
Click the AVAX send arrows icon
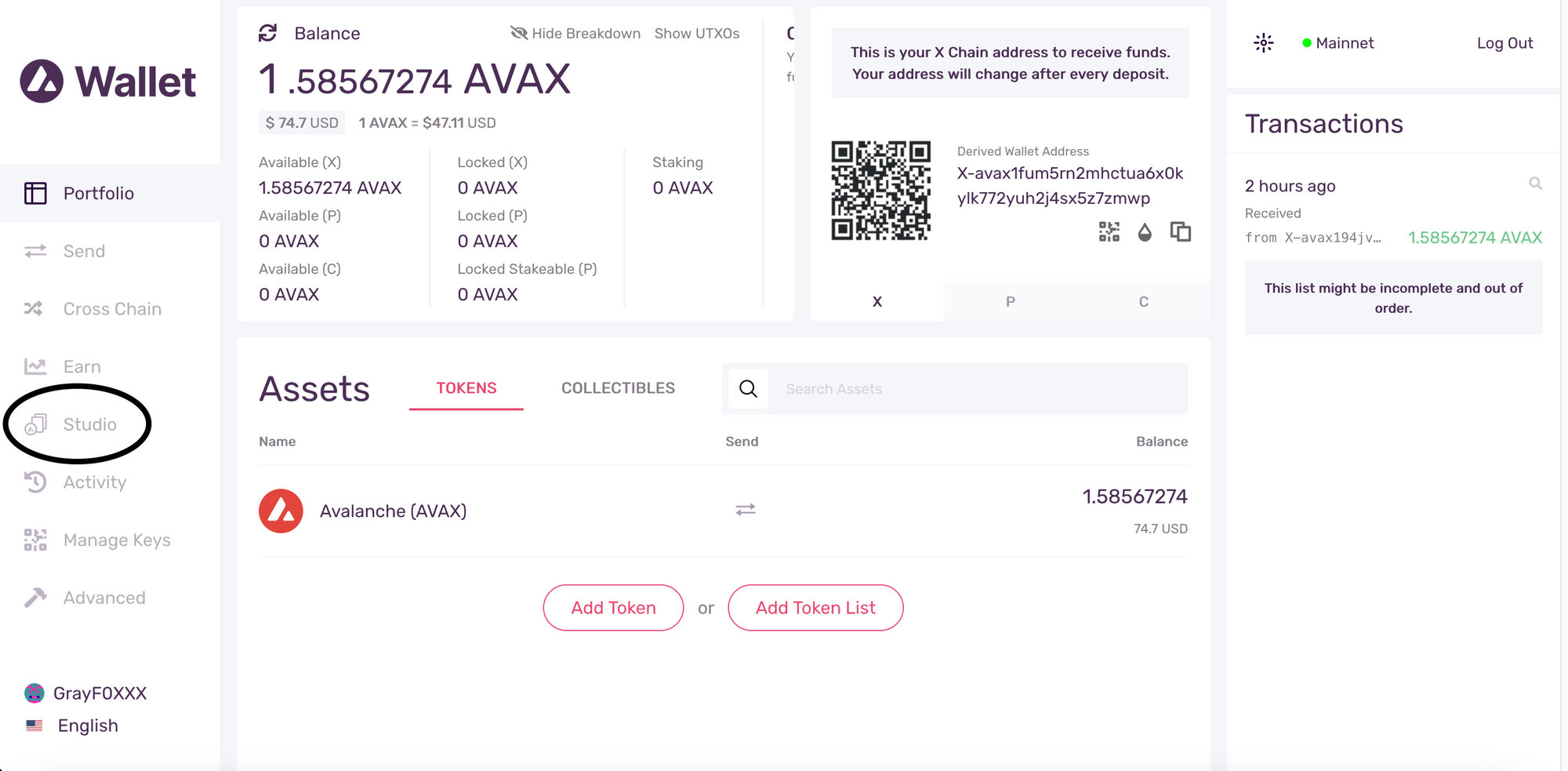(x=746, y=510)
